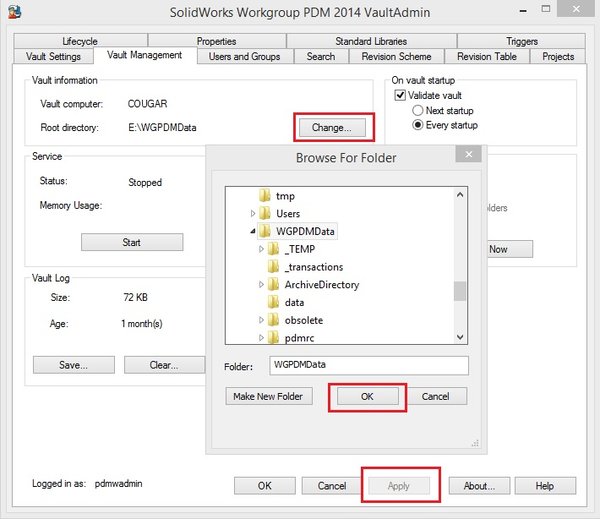Cancel the Browse For Folder dialog
The image size is (600, 519).
tap(436, 396)
